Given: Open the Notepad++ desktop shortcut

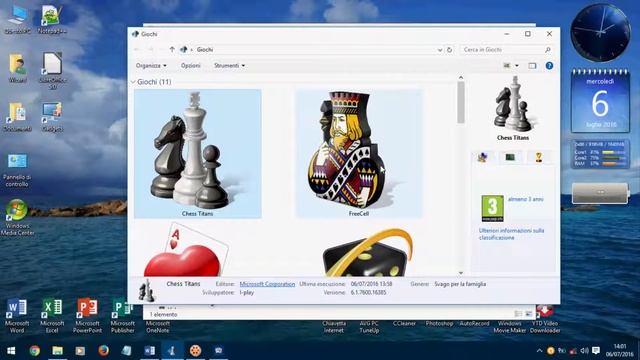Looking at the screenshot, I should [52, 20].
